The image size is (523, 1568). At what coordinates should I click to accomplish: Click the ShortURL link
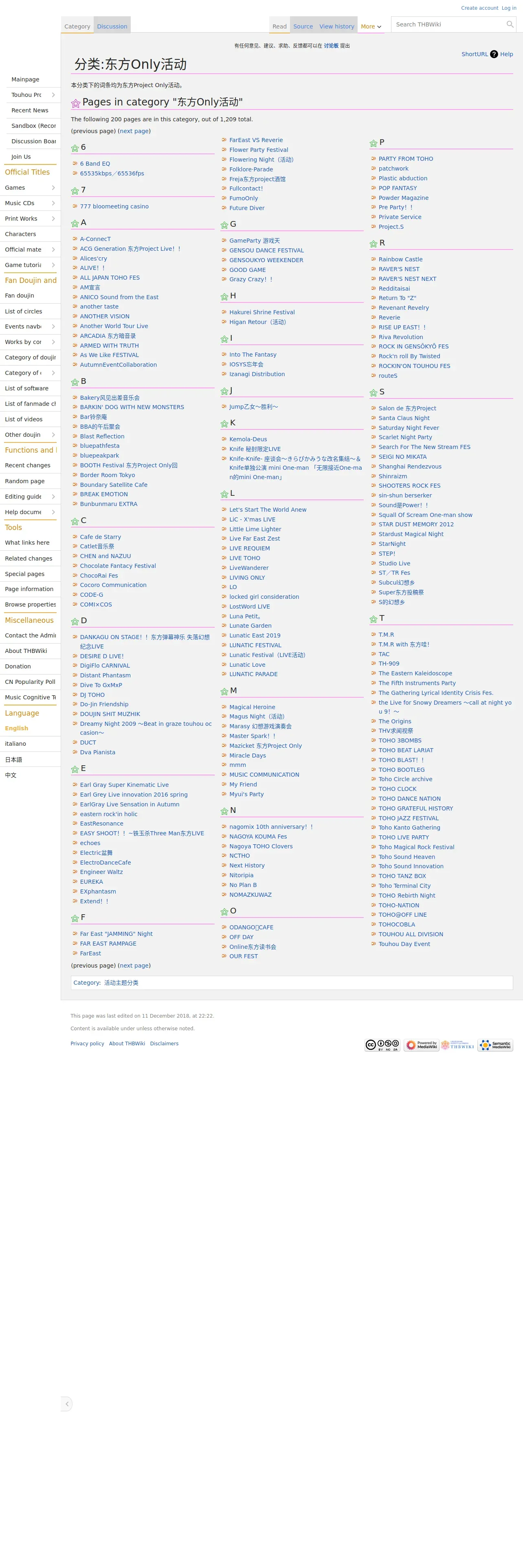click(x=474, y=54)
